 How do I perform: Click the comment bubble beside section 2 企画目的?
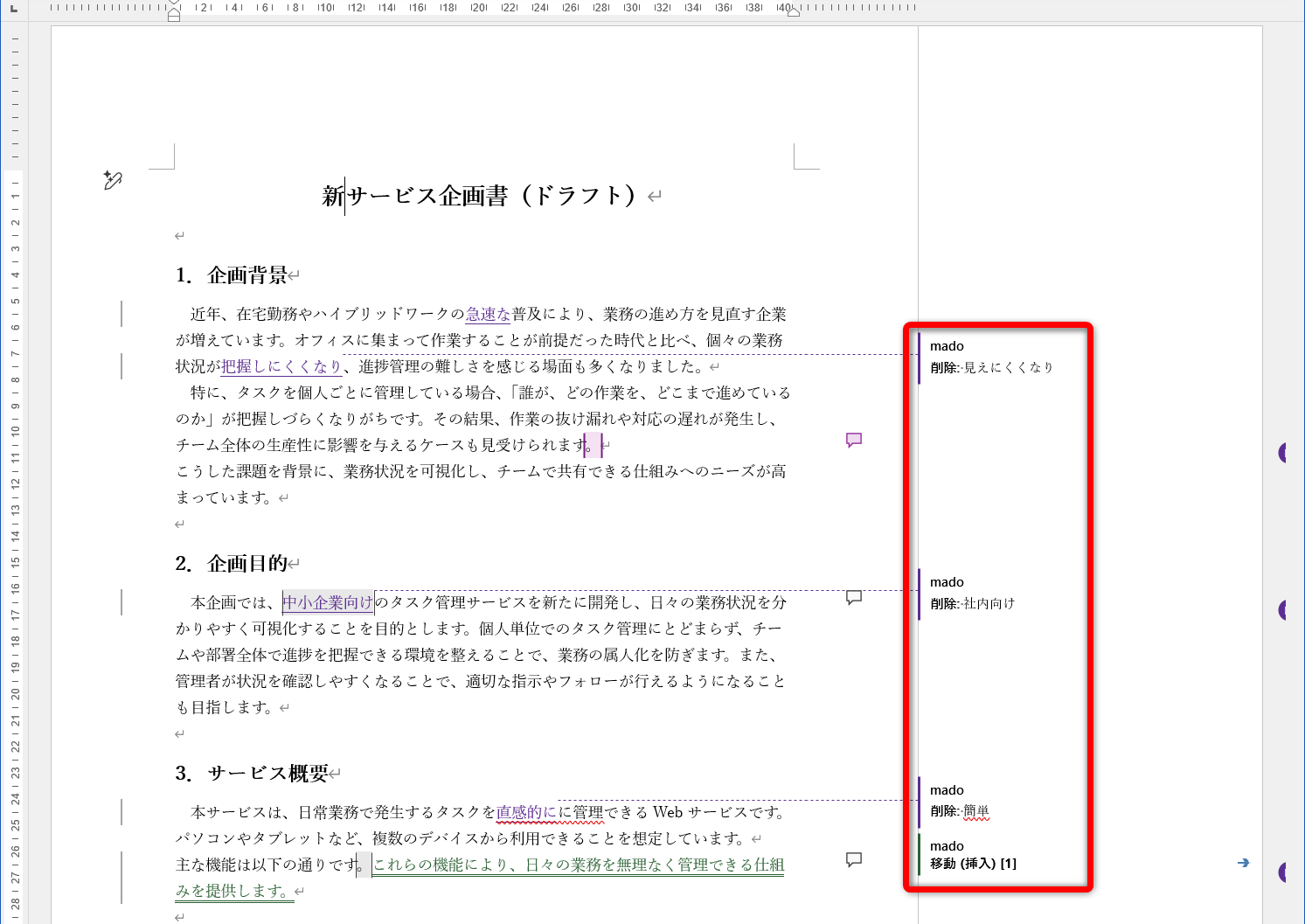click(x=853, y=597)
